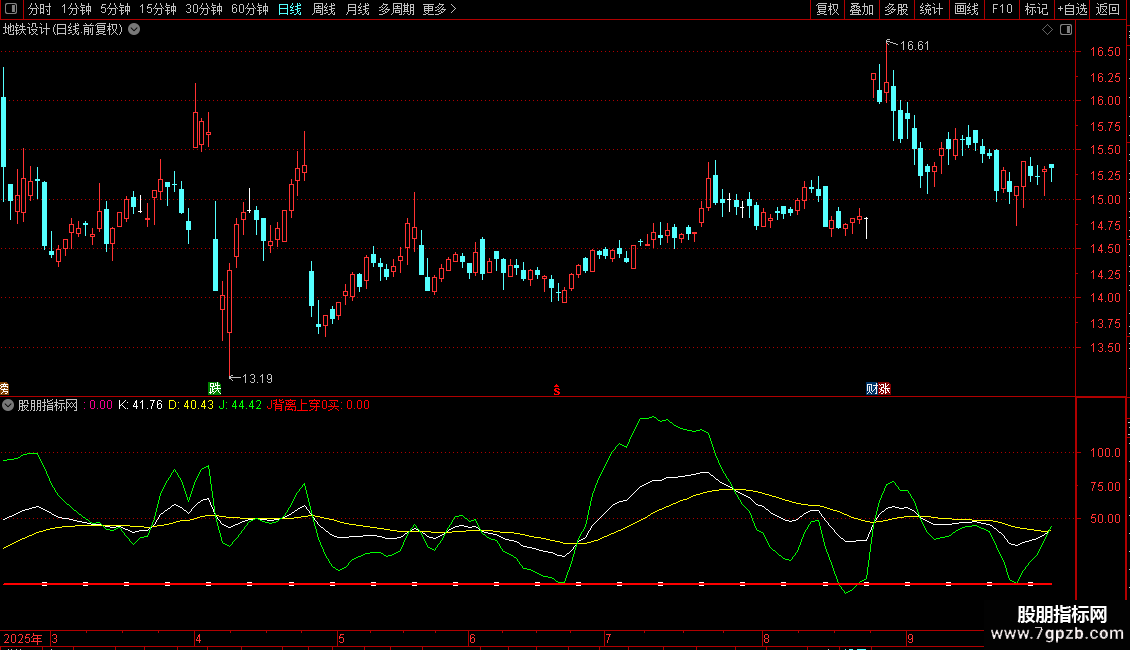This screenshot has height=650, width=1130.
Task: Click the green 跌 event marker
Action: [214, 388]
